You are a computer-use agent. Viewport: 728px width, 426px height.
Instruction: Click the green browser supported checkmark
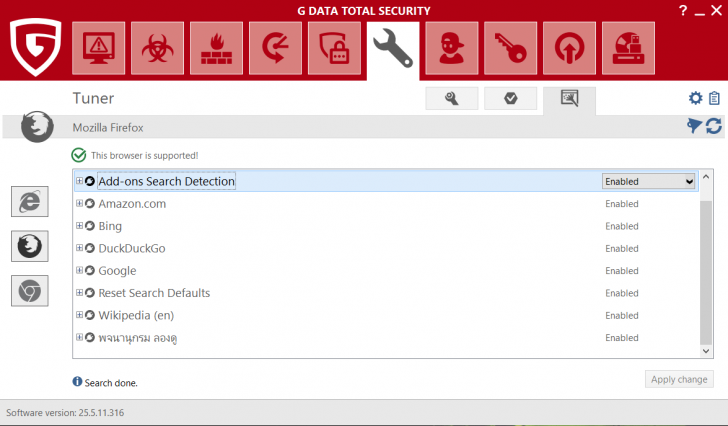[79, 155]
